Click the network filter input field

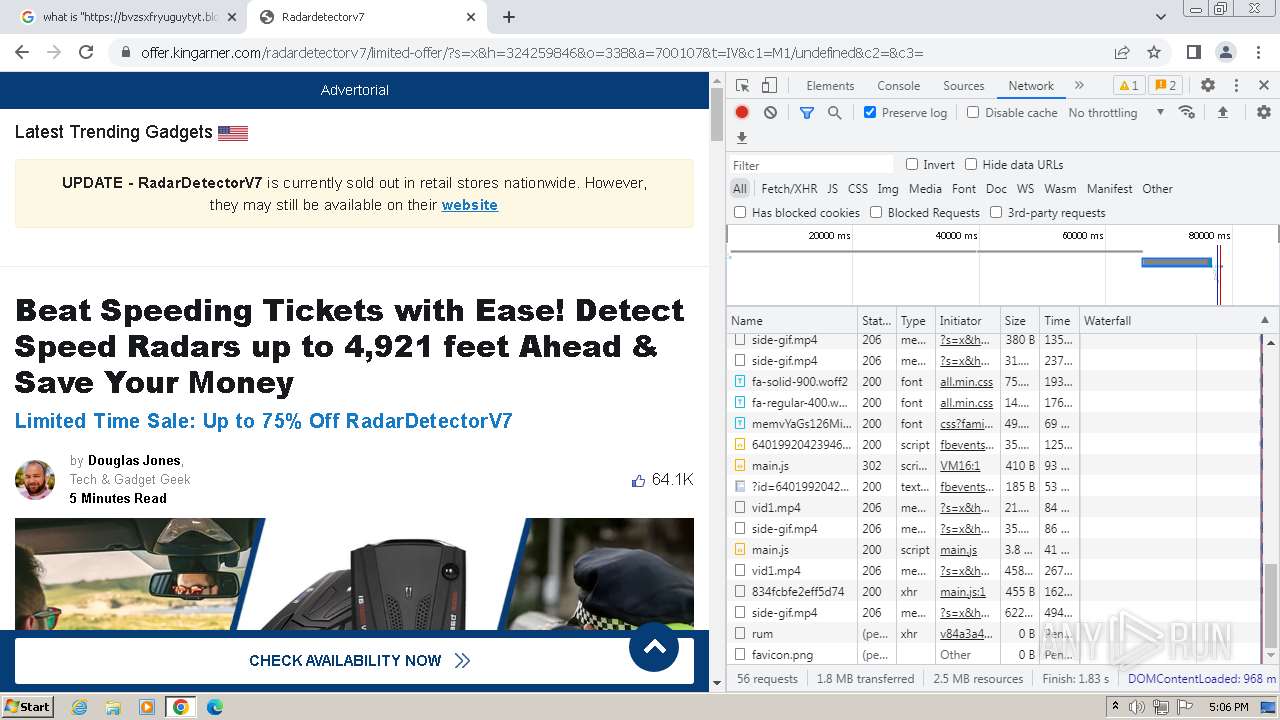coord(811,165)
